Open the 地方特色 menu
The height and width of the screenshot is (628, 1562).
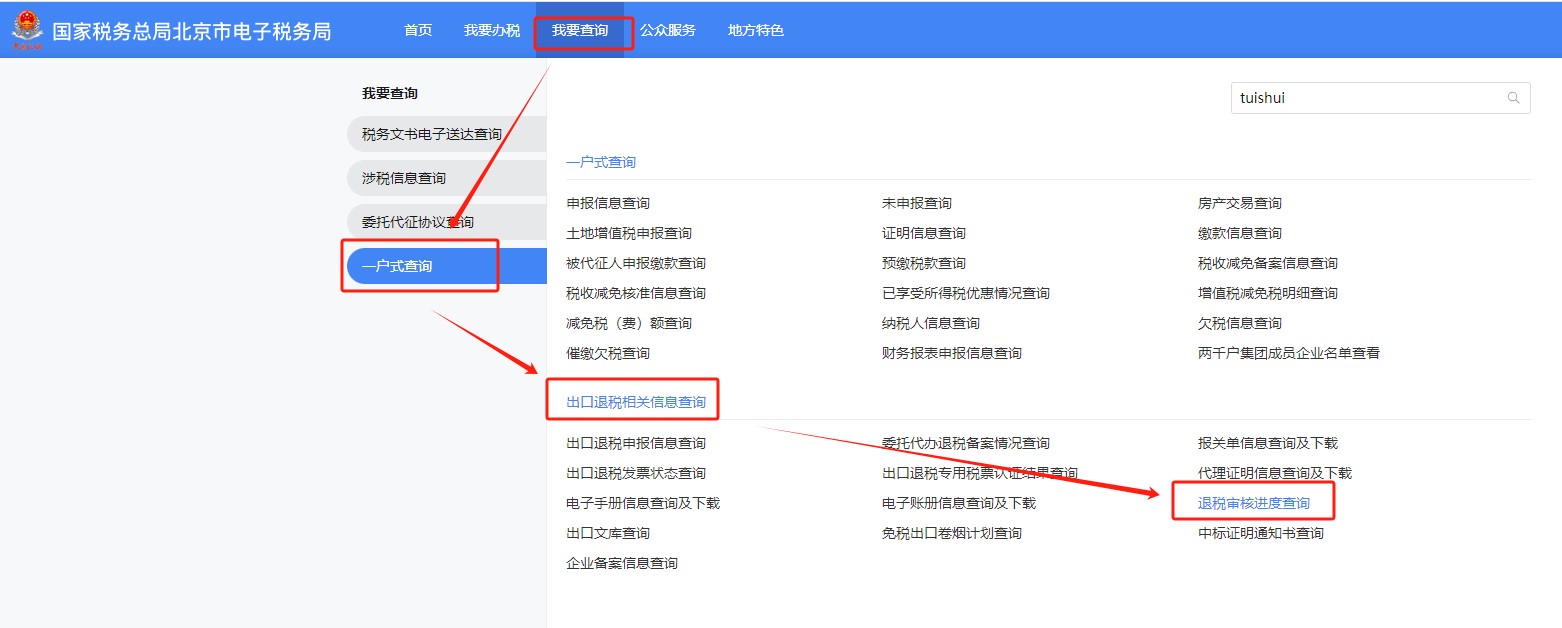click(x=756, y=30)
